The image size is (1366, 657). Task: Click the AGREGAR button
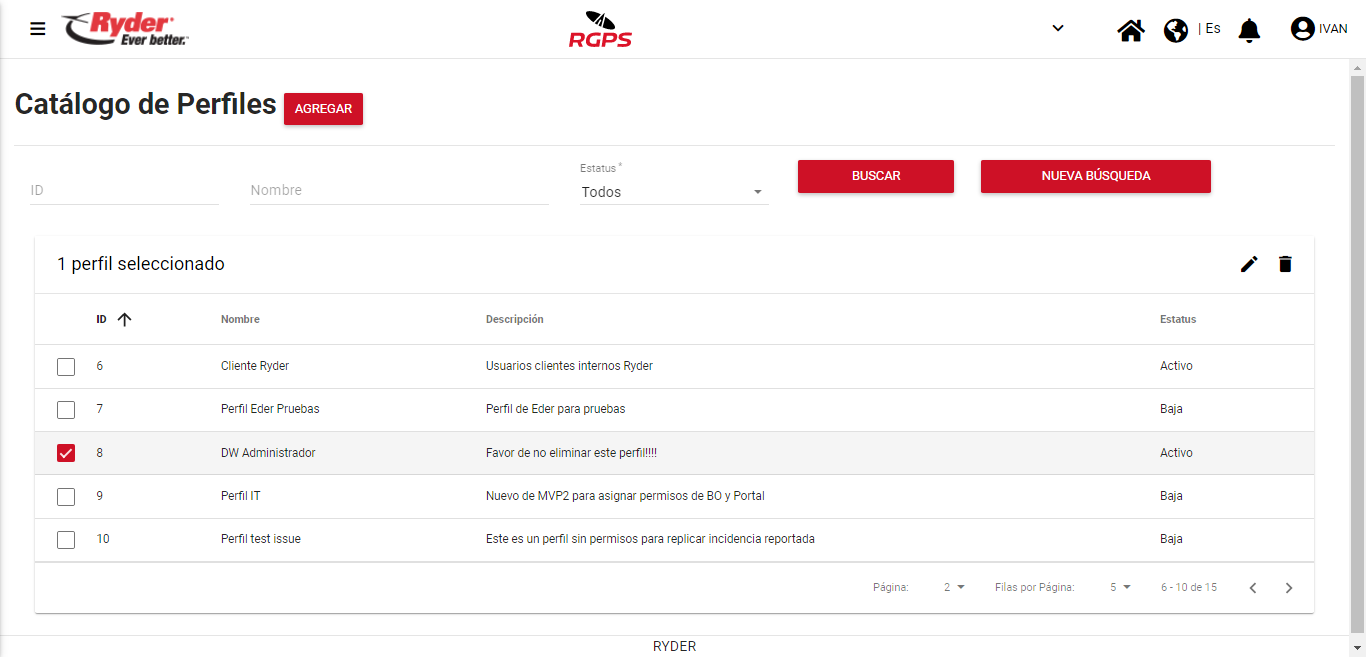(x=323, y=109)
